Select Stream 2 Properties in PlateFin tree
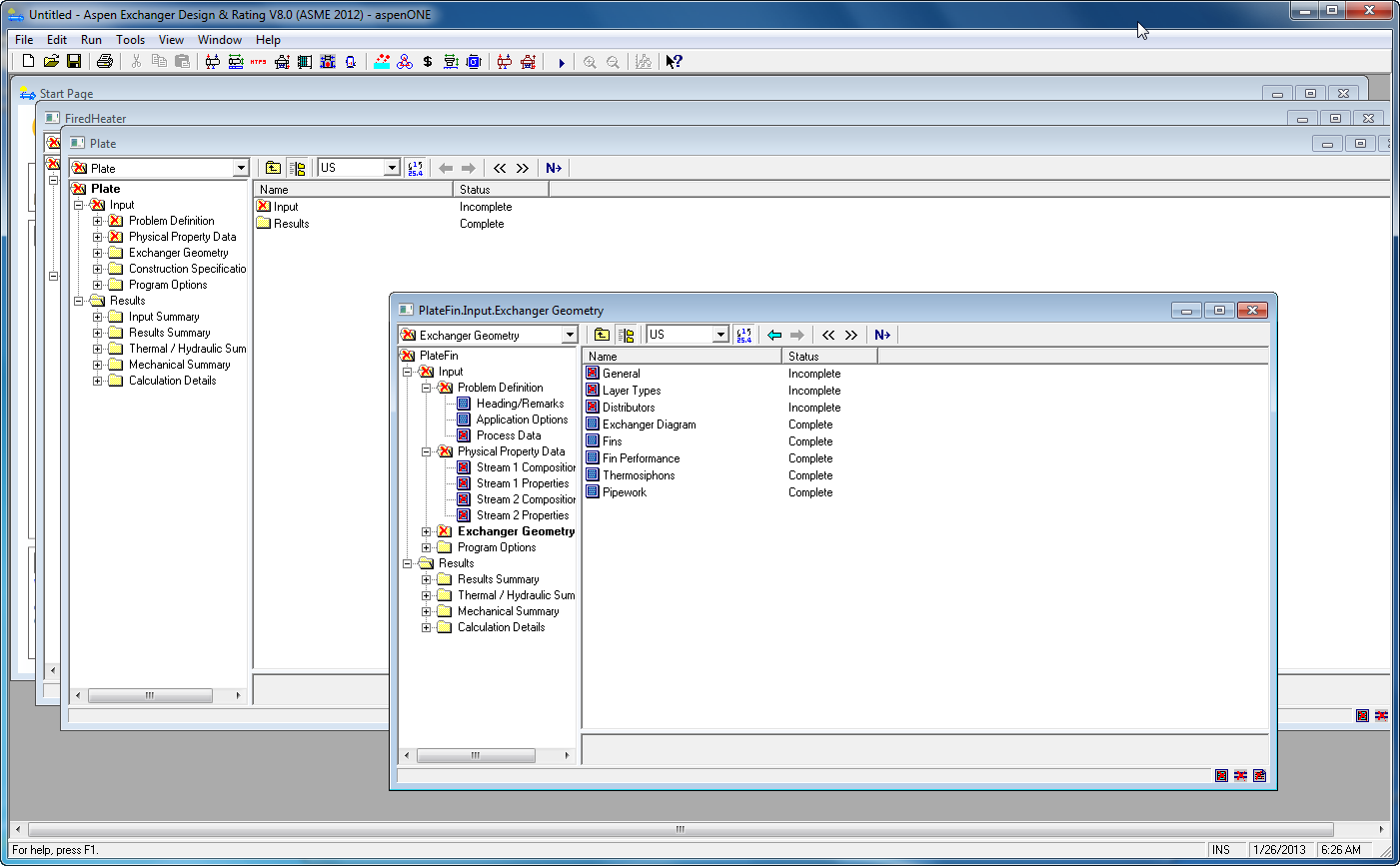 (523, 515)
